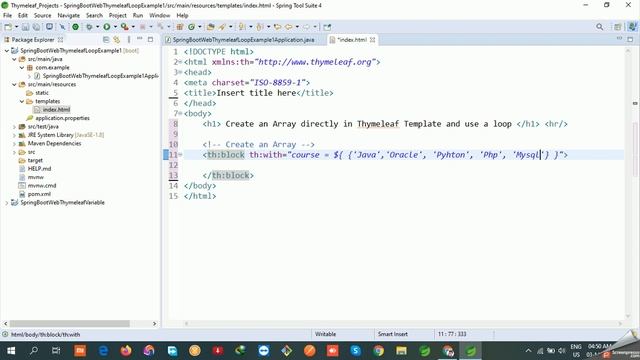The width and height of the screenshot is (640, 360).
Task: Collapse the src/main/java folder
Action: click(x=14, y=59)
